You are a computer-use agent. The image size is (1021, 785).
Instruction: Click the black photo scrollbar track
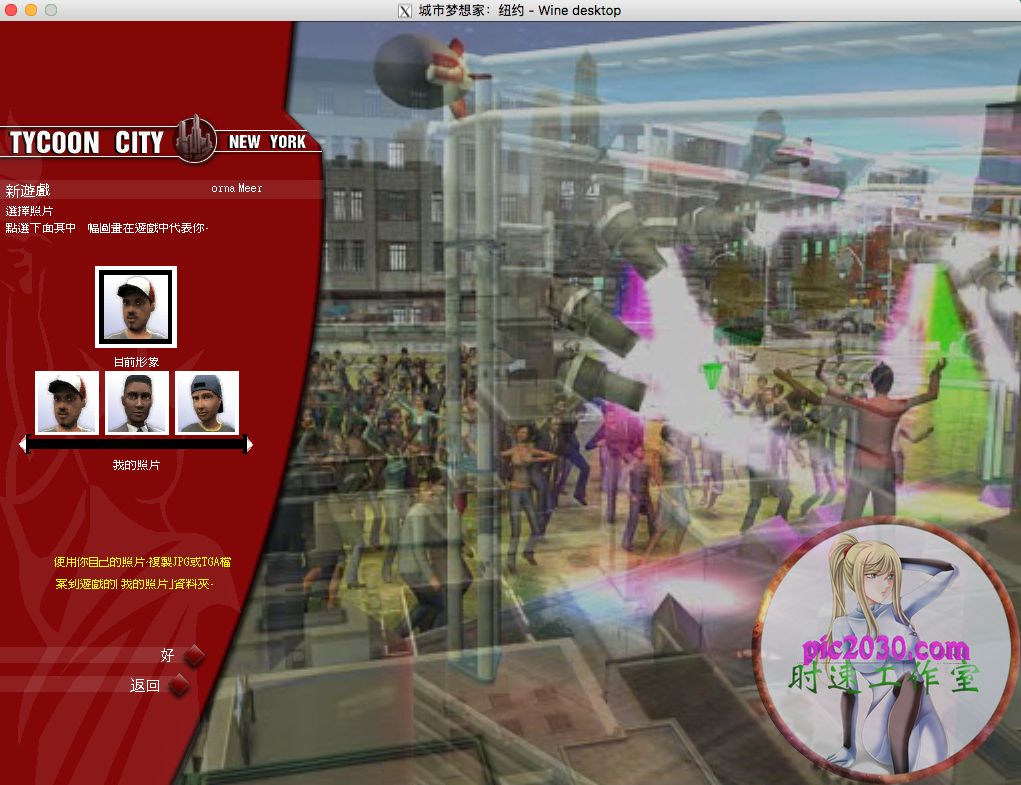point(136,445)
